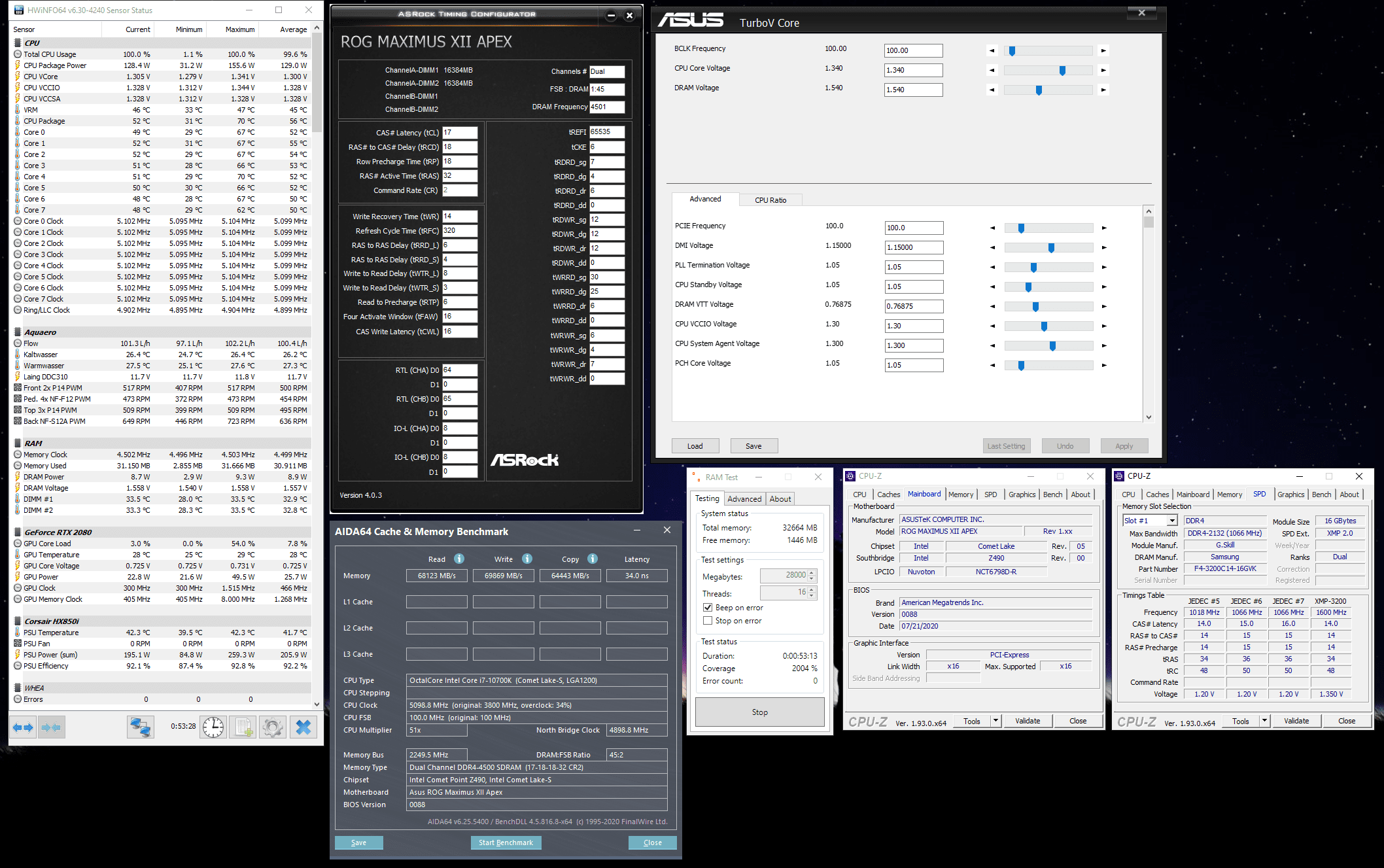Decrease CPU Core Voltage with left arrow

pos(992,70)
